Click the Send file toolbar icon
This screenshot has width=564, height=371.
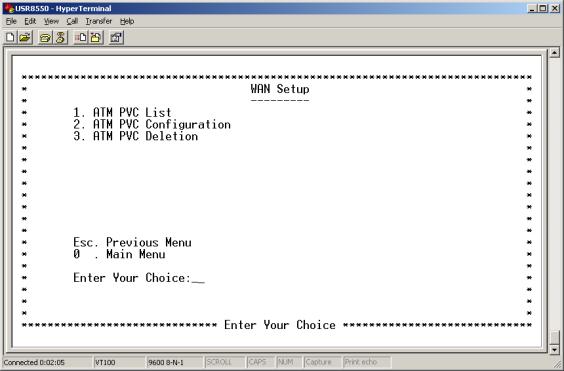(x=81, y=37)
